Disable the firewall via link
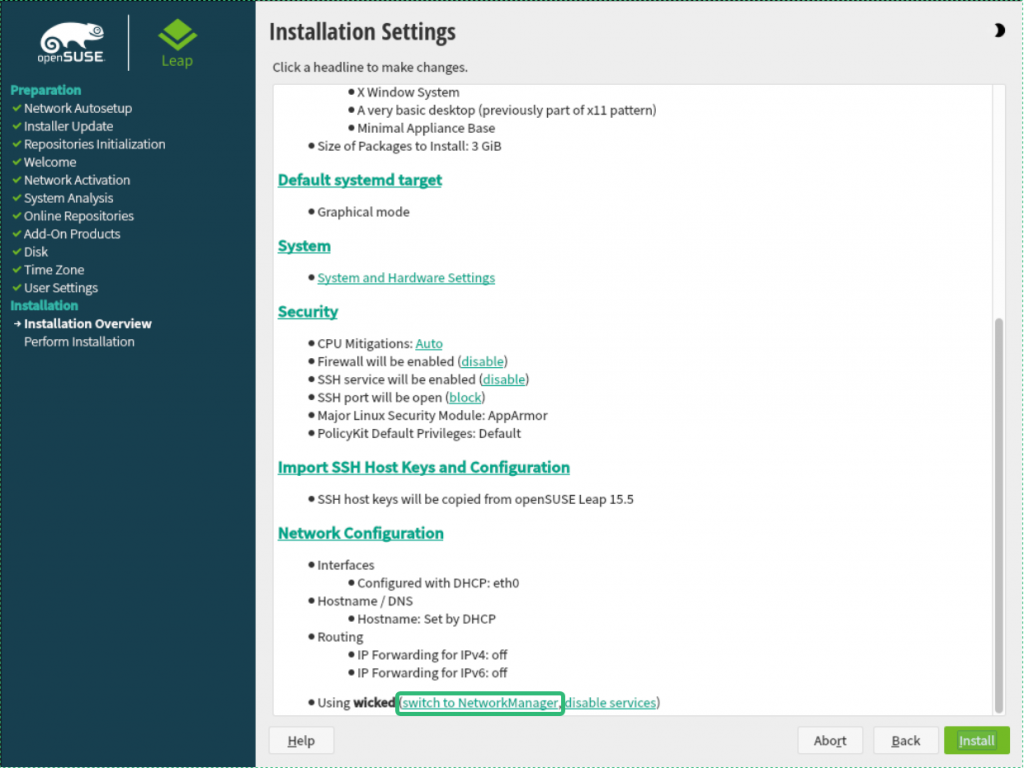This screenshot has width=1024, height=768. click(x=483, y=361)
